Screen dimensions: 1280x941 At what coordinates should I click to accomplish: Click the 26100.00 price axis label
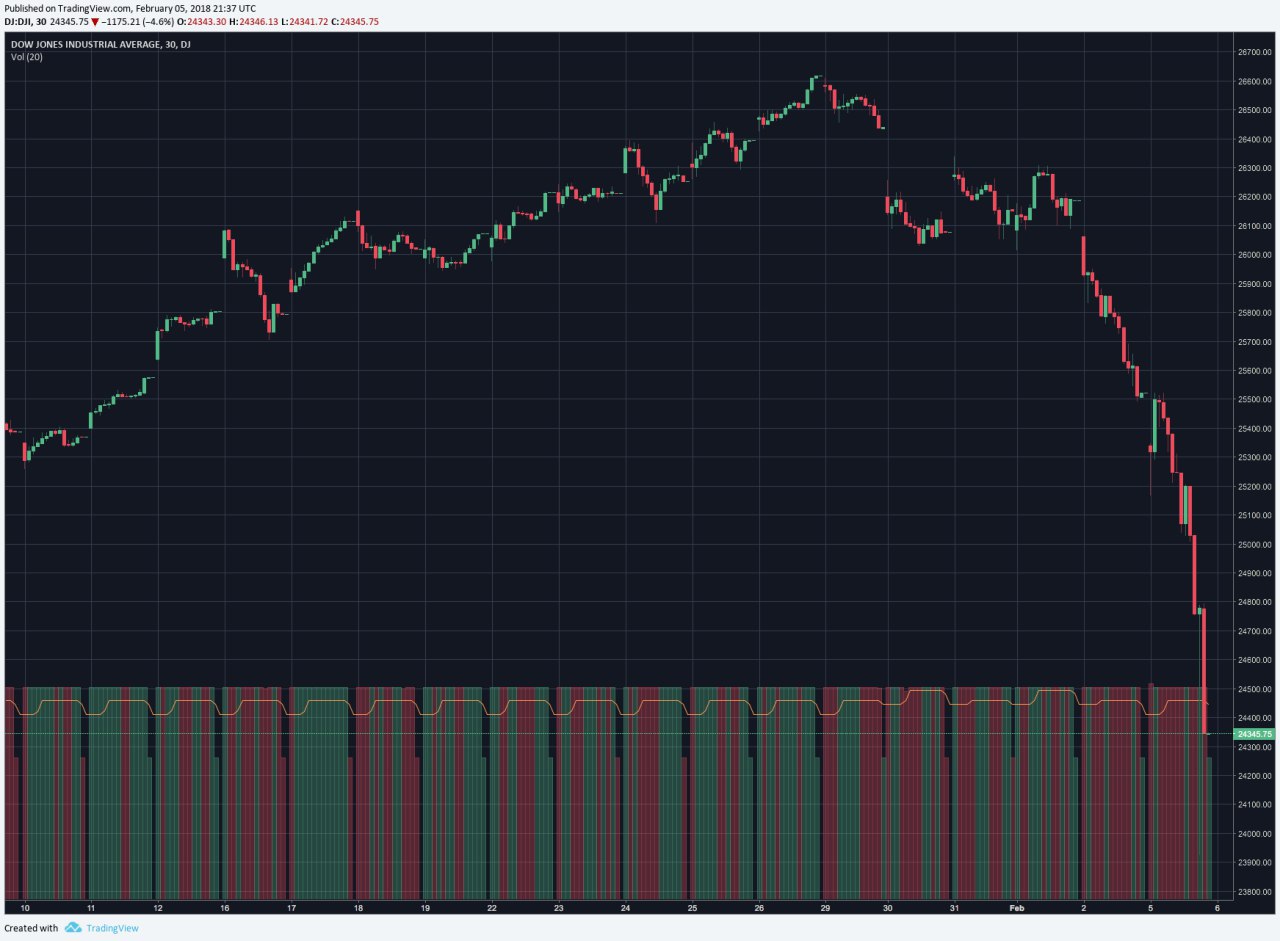(x=1255, y=226)
